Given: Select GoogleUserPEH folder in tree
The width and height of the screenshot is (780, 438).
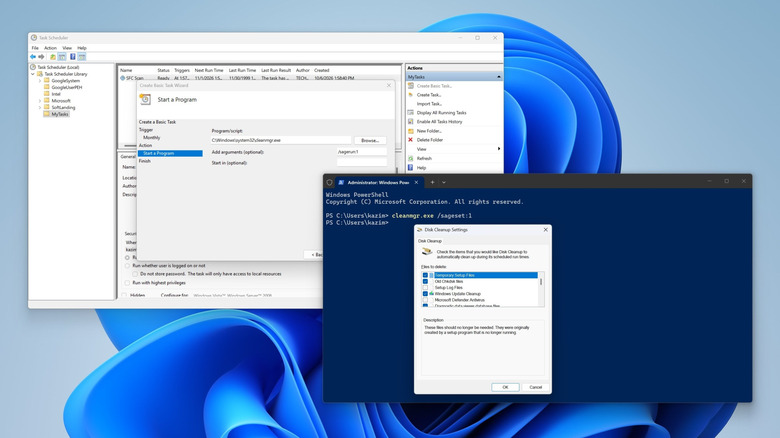Looking at the screenshot, I should coord(67,87).
